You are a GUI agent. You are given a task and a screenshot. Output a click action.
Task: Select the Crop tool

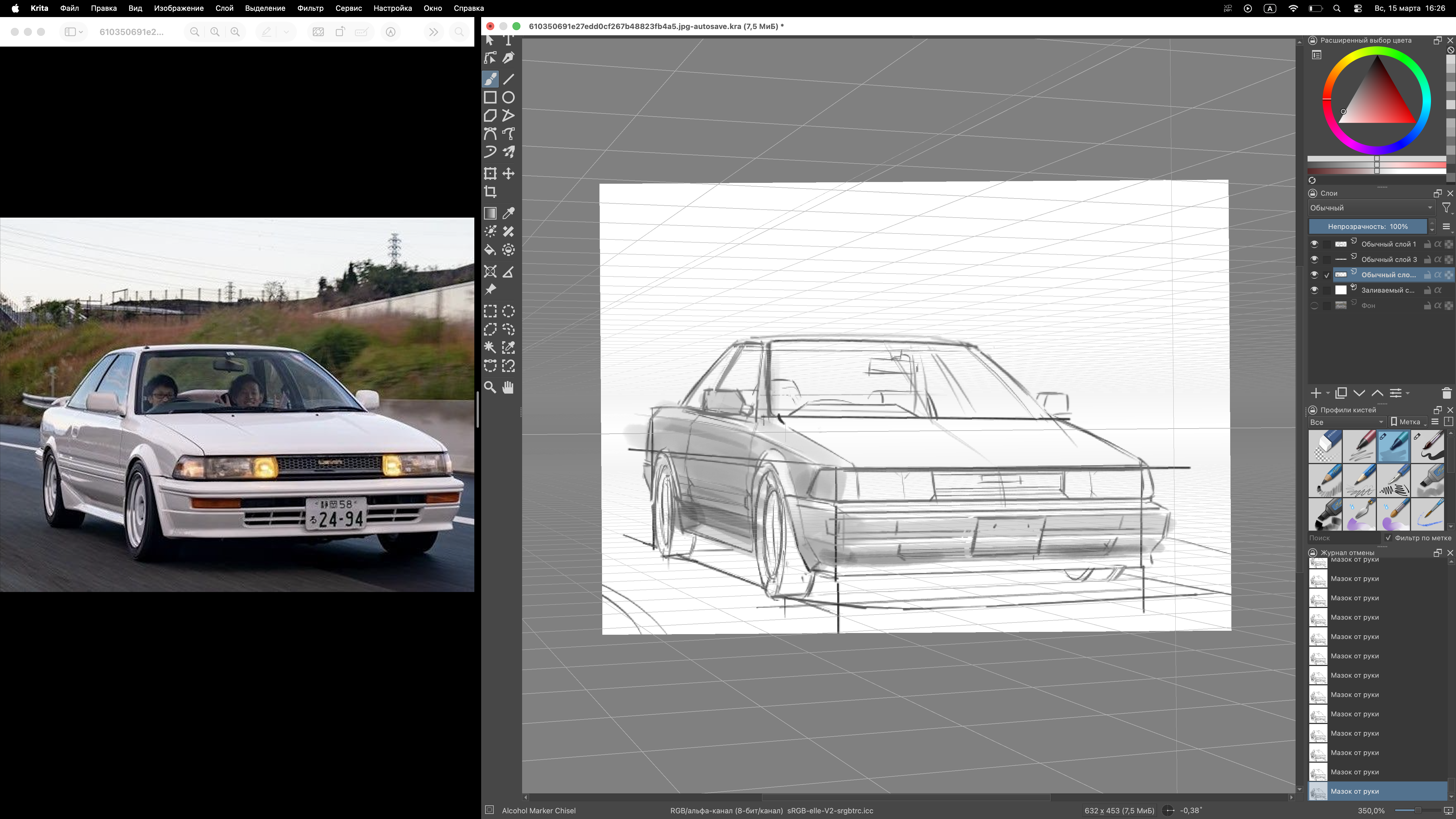[x=490, y=192]
